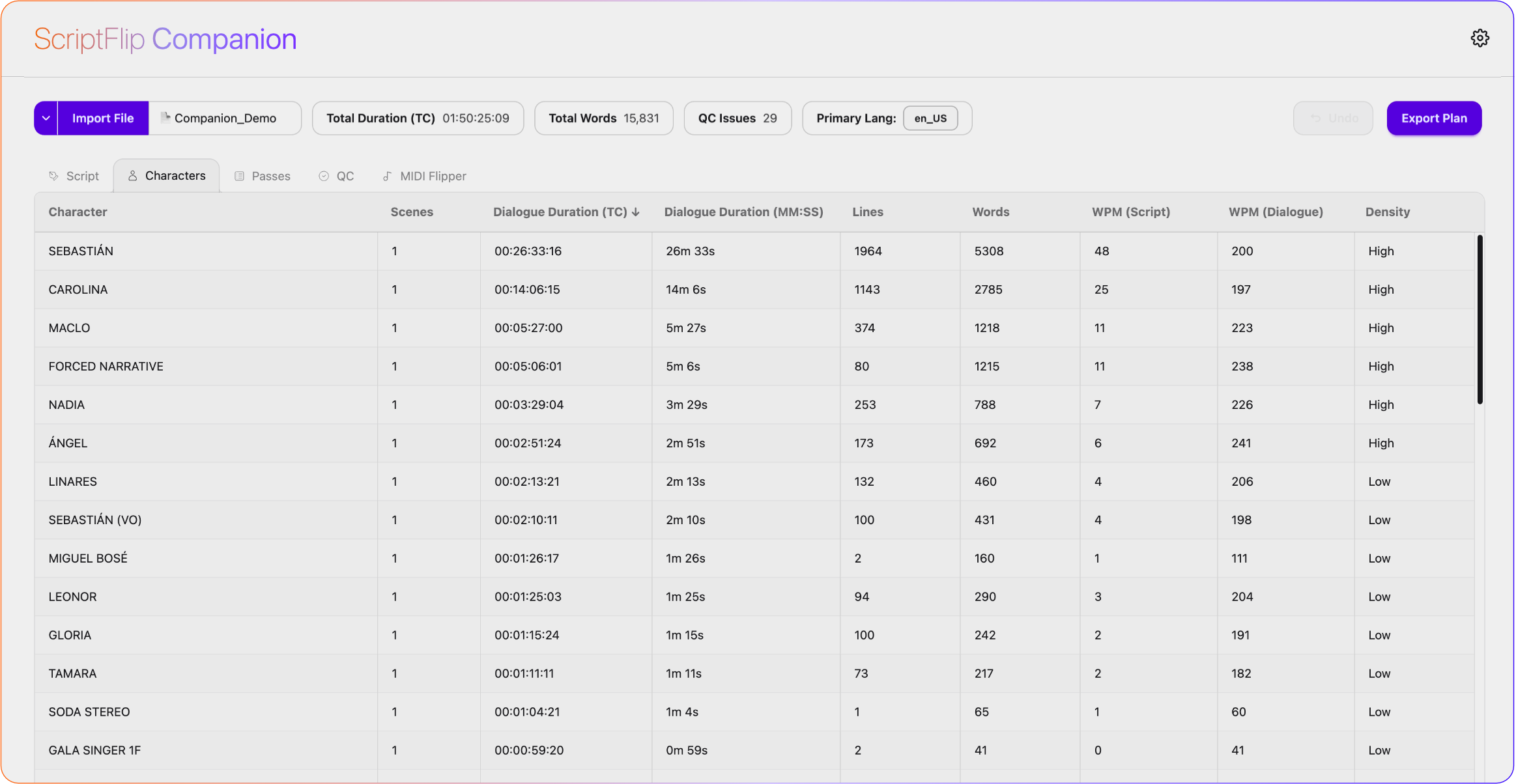Open the en_US primary language selector

(x=930, y=119)
